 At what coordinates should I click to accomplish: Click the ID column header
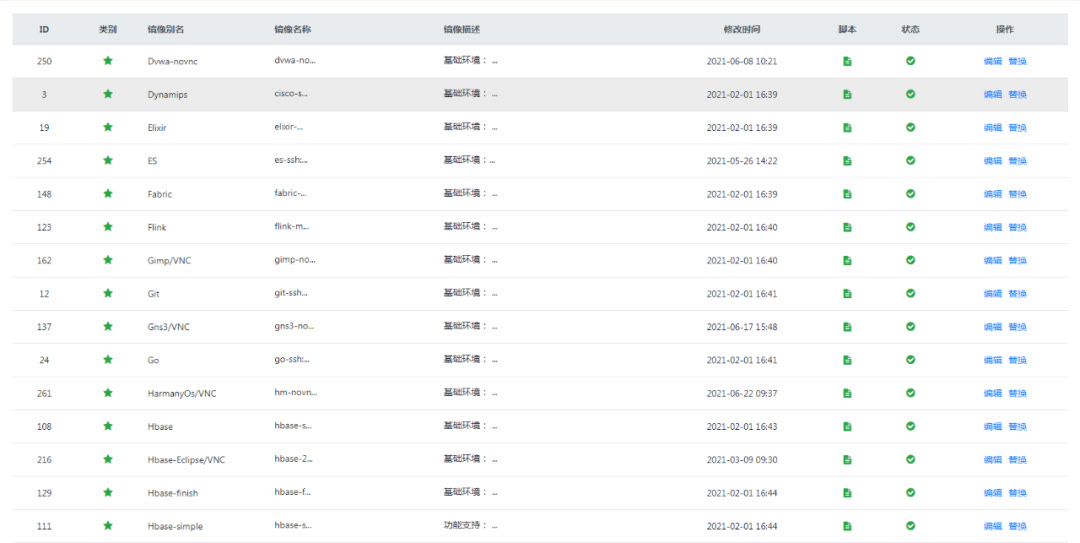click(44, 30)
